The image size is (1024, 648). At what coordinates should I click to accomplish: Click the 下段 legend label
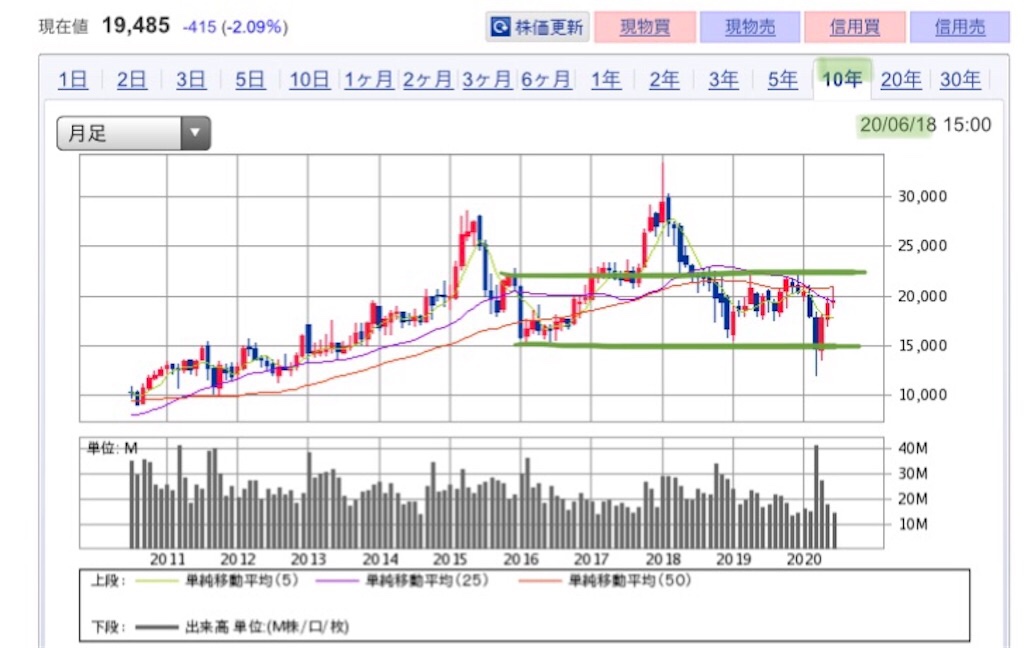click(108, 627)
